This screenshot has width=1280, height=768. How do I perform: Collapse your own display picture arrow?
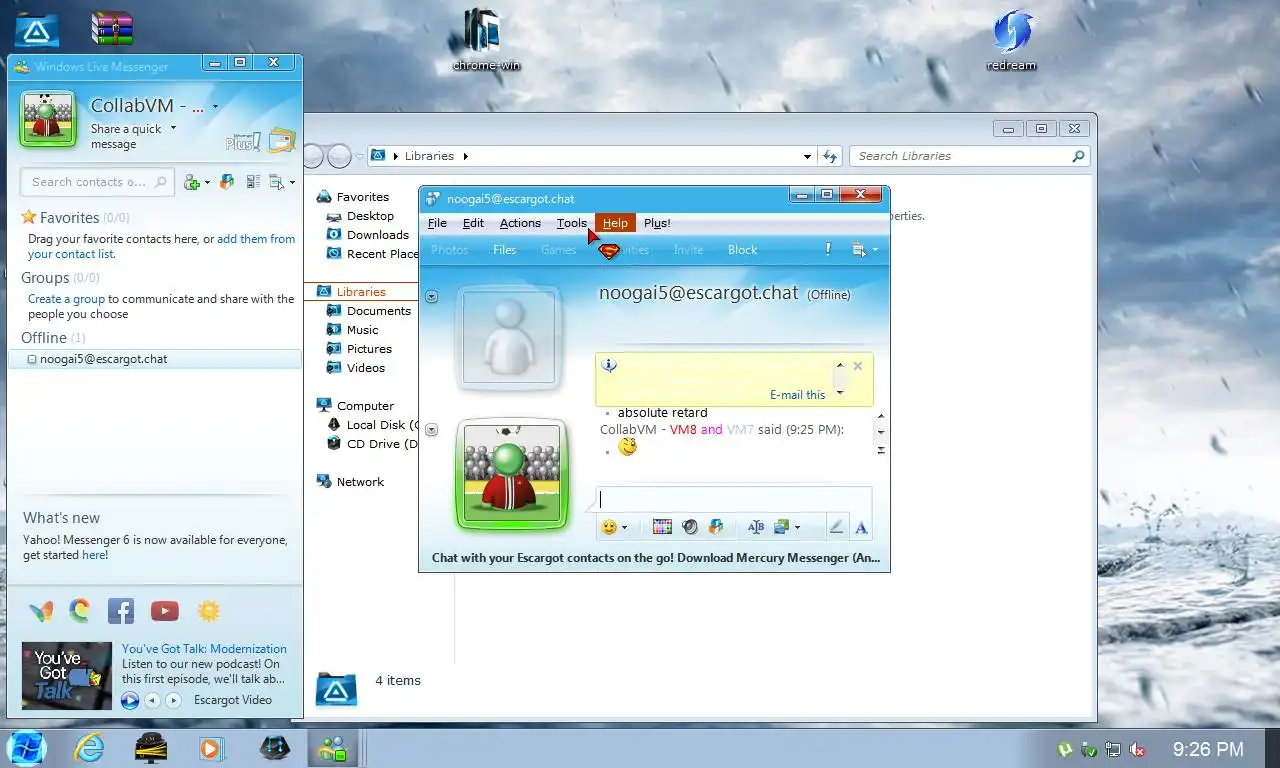(x=431, y=430)
